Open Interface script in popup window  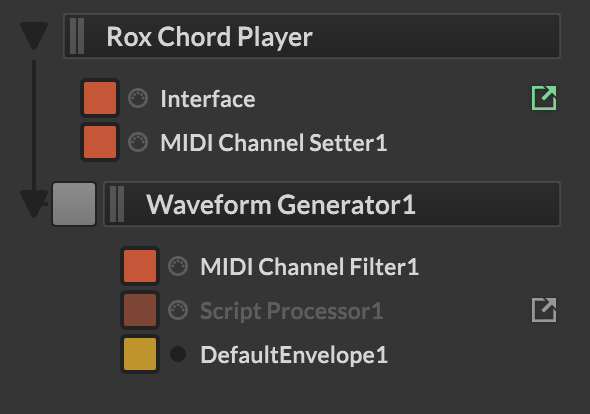point(544,98)
